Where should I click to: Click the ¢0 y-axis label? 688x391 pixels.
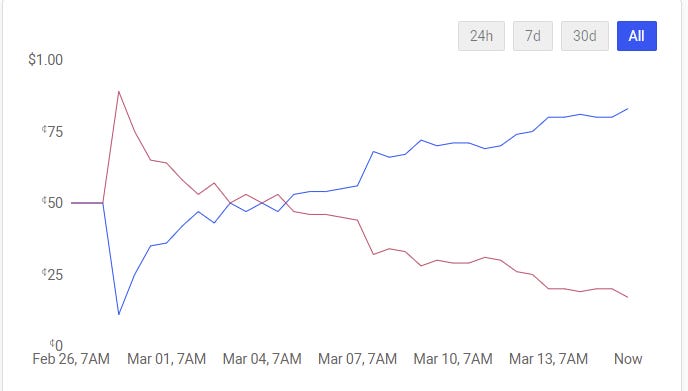pyautogui.click(x=56, y=345)
